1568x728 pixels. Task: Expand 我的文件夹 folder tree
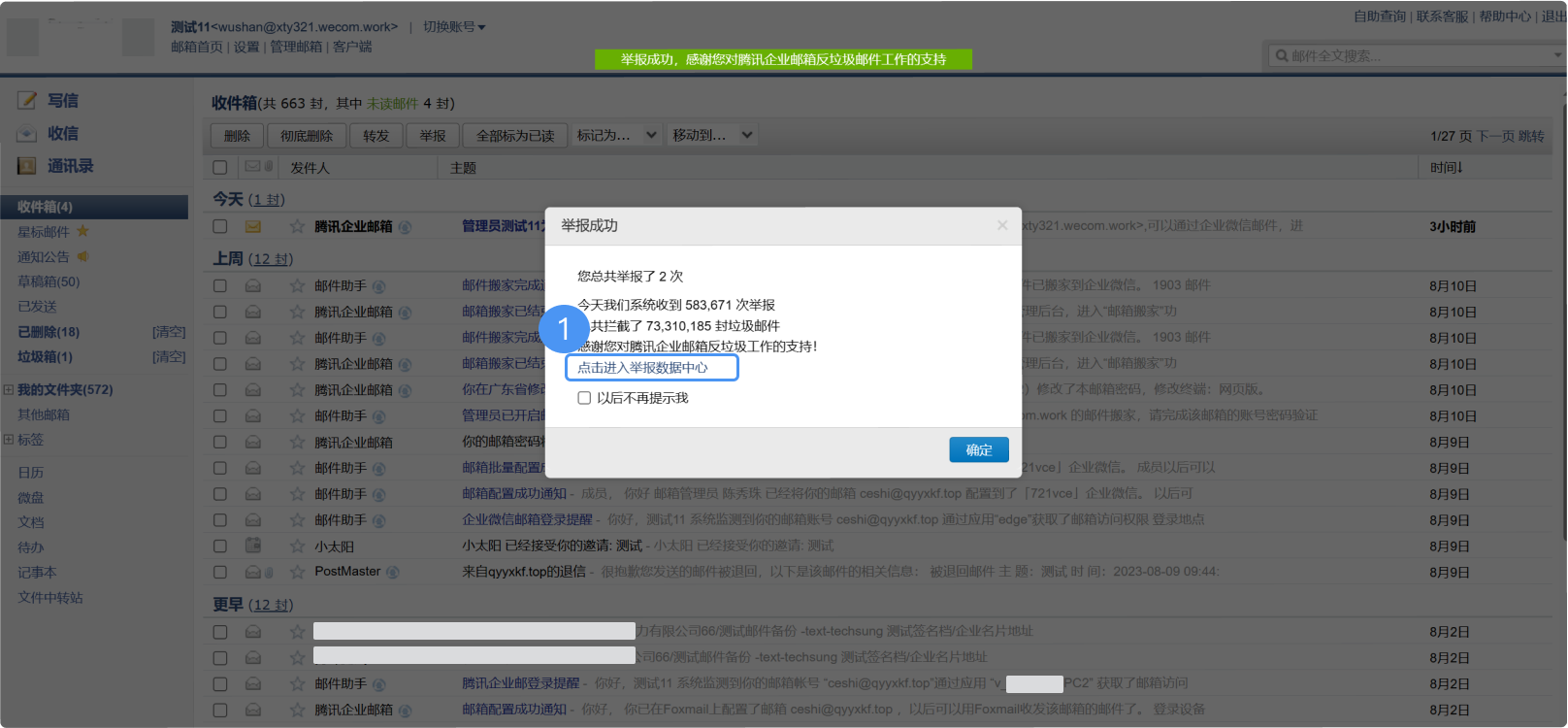(9, 389)
